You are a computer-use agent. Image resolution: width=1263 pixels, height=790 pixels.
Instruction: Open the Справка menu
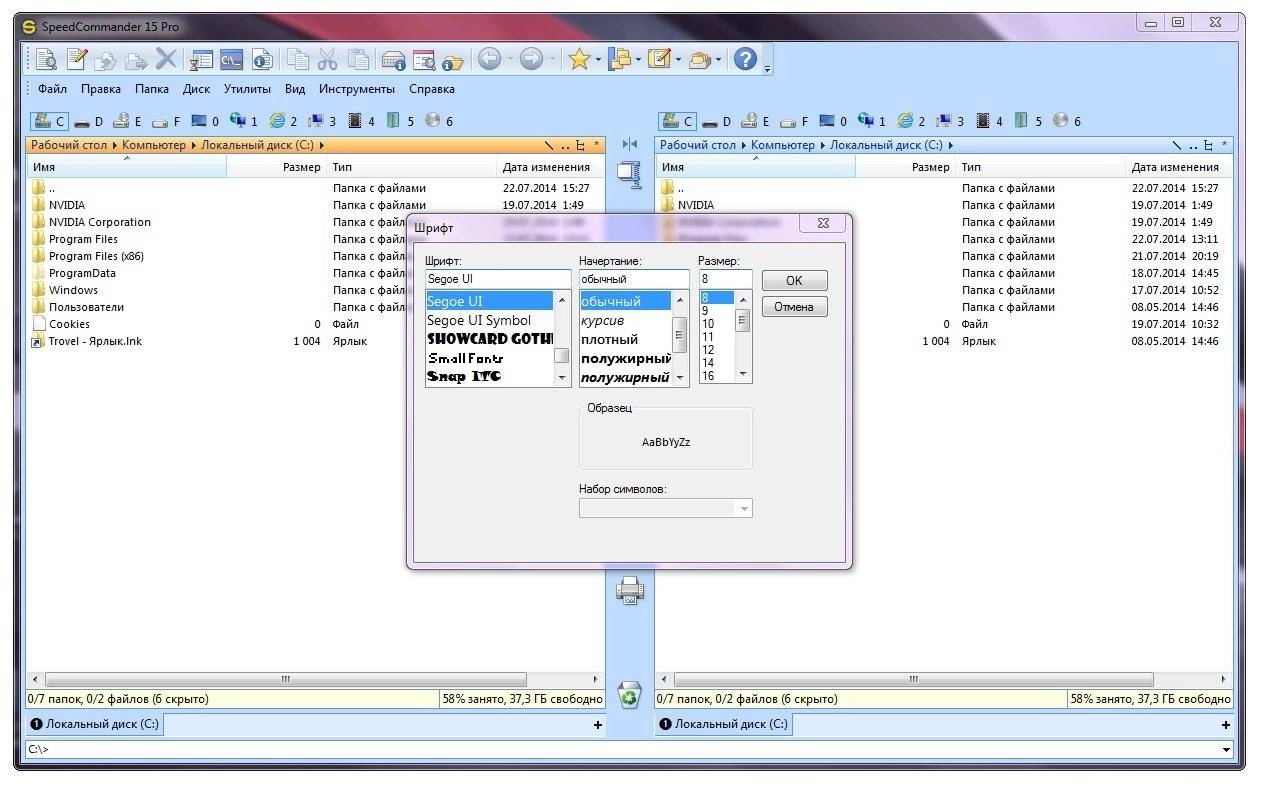[432, 89]
